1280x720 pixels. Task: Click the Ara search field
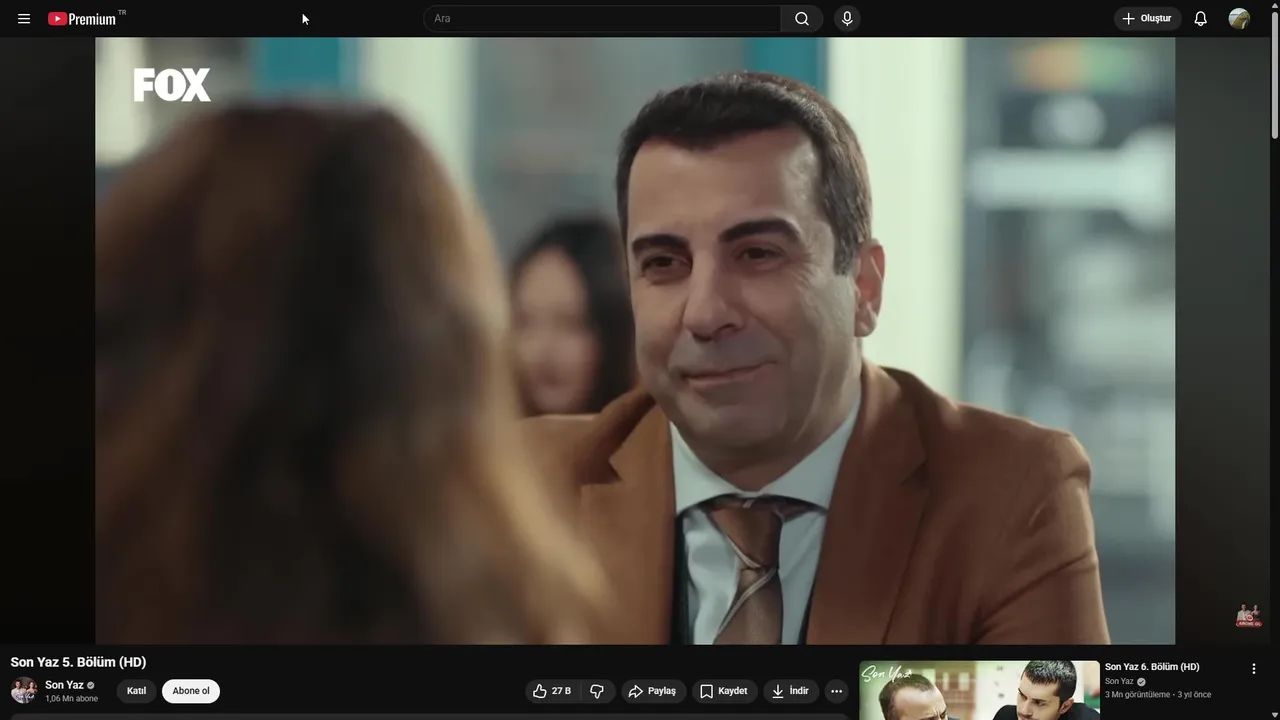pos(602,19)
